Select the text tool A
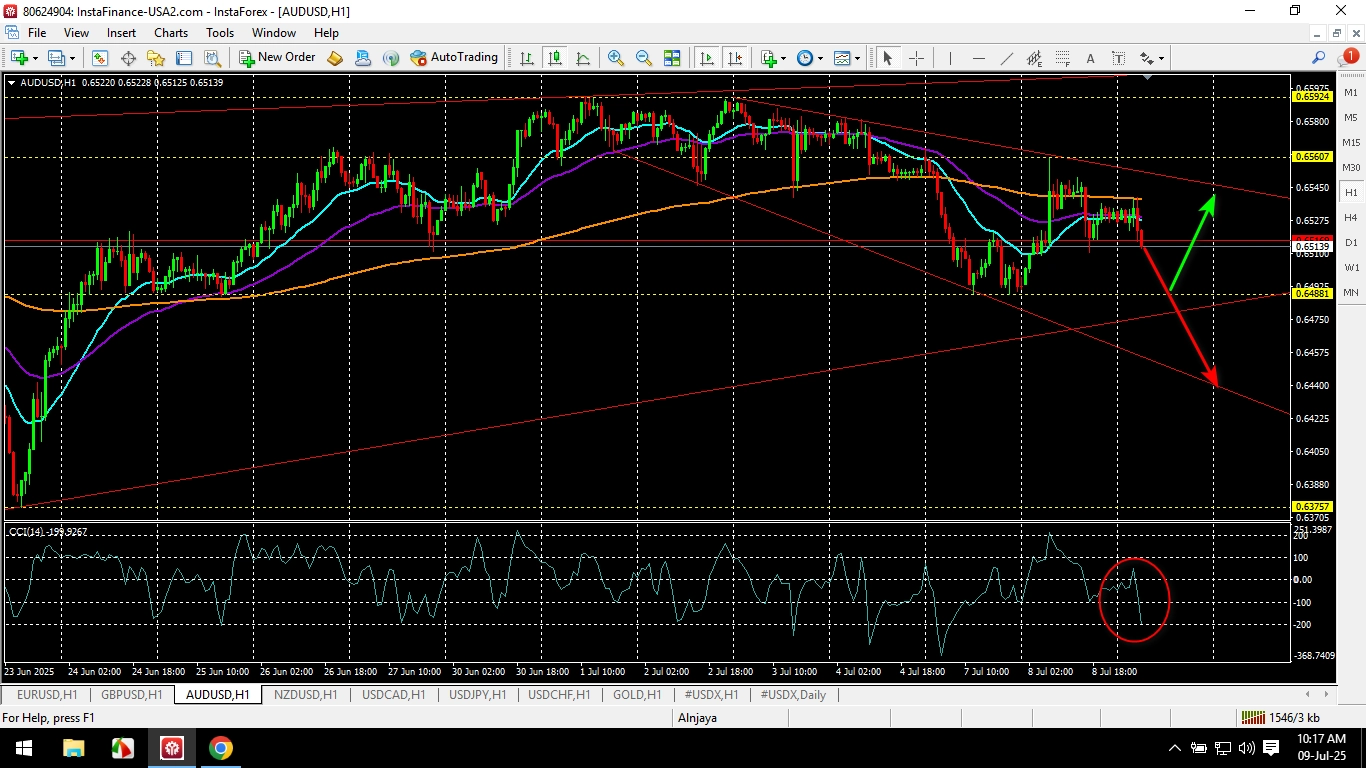Image resolution: width=1366 pixels, height=768 pixels. (1090, 58)
